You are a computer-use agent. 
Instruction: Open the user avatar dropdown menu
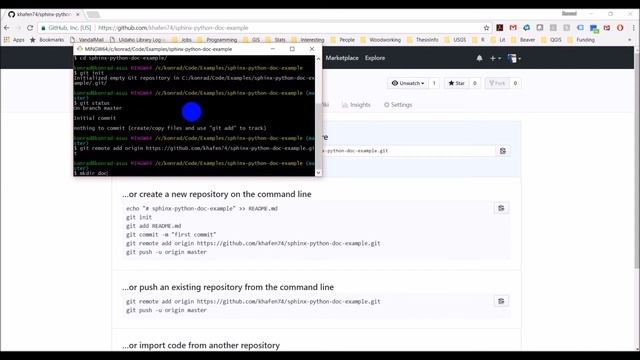(514, 58)
